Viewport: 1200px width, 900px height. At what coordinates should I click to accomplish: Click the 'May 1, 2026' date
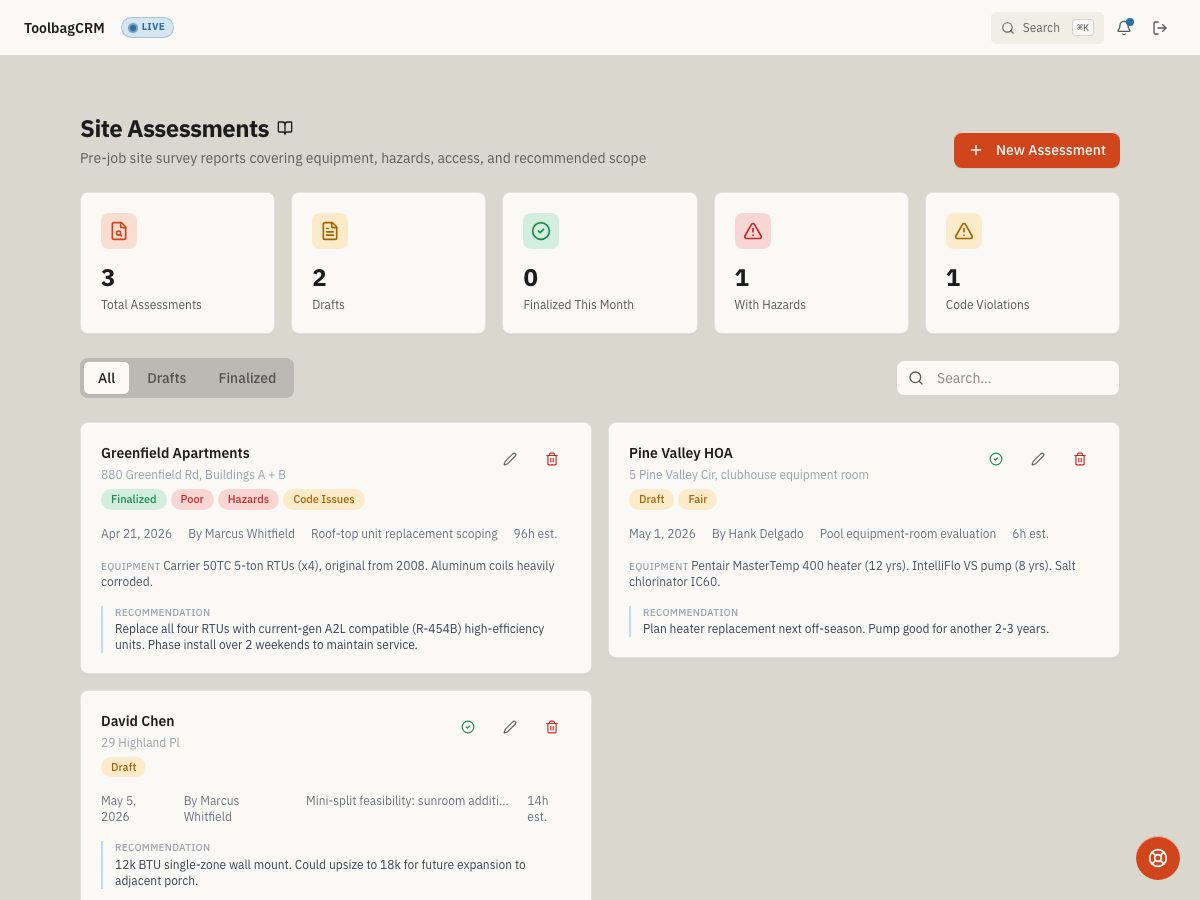(662, 534)
